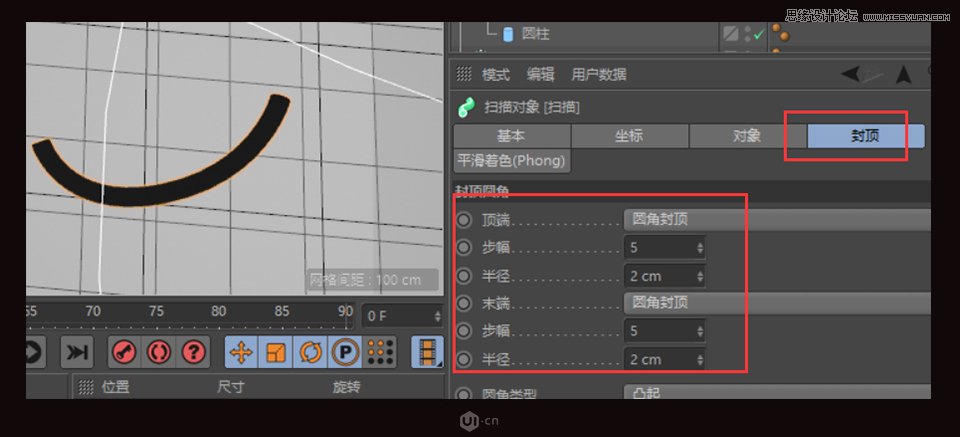The height and width of the screenshot is (437, 960).
Task: Click the layer square icon in 圆柱 row
Action: pos(731,34)
